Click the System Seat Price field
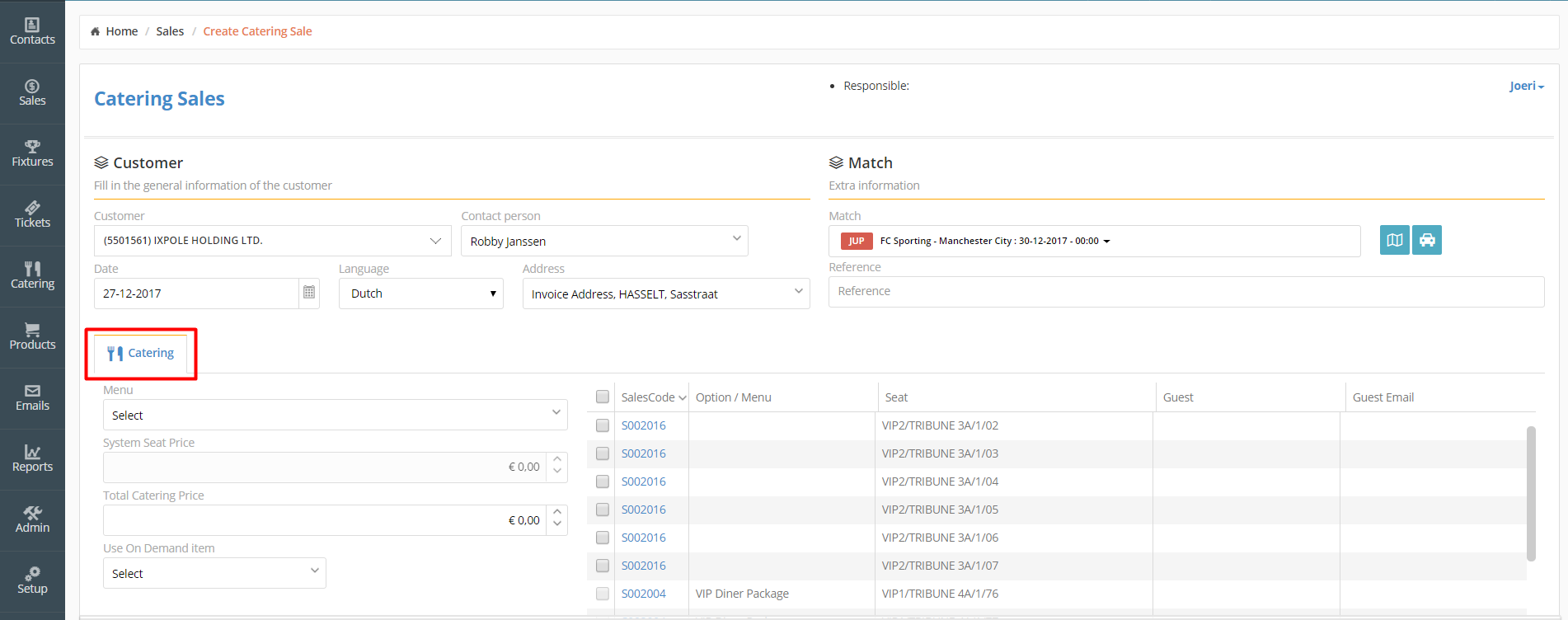The width and height of the screenshot is (1568, 620). tap(325, 467)
